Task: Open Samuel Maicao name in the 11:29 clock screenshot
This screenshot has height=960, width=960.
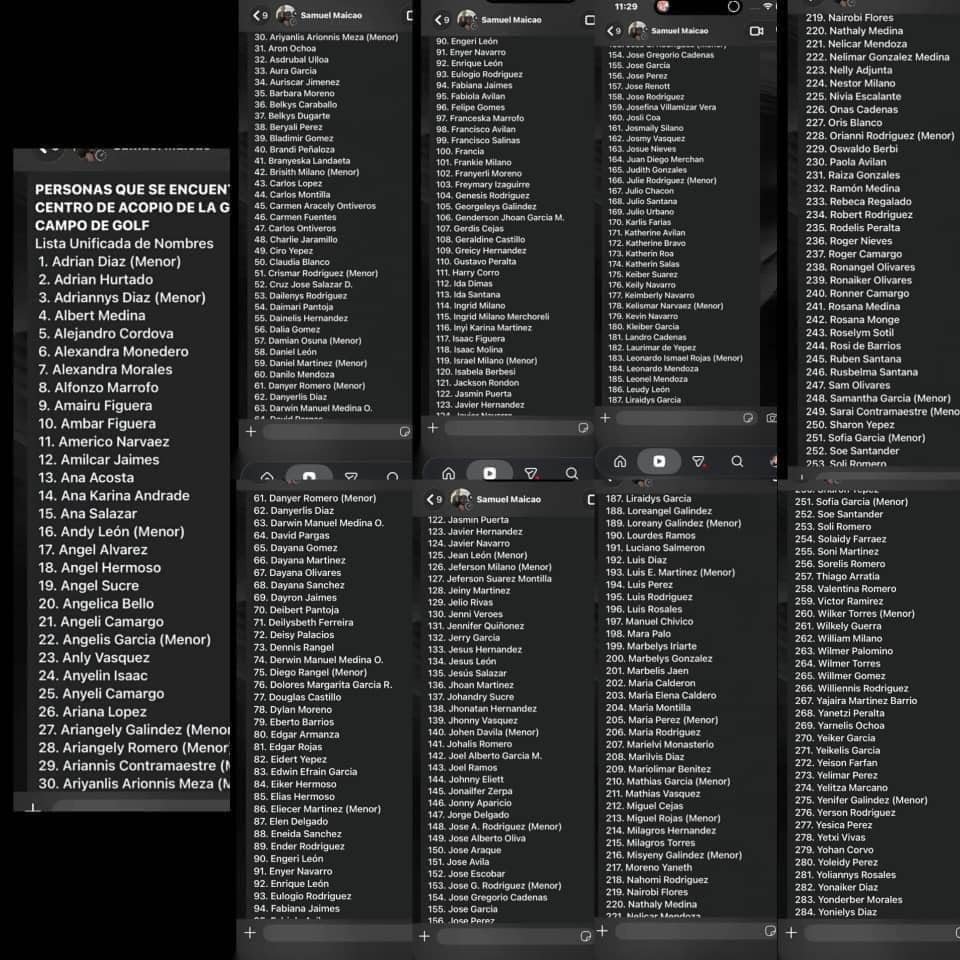Action: (x=680, y=31)
